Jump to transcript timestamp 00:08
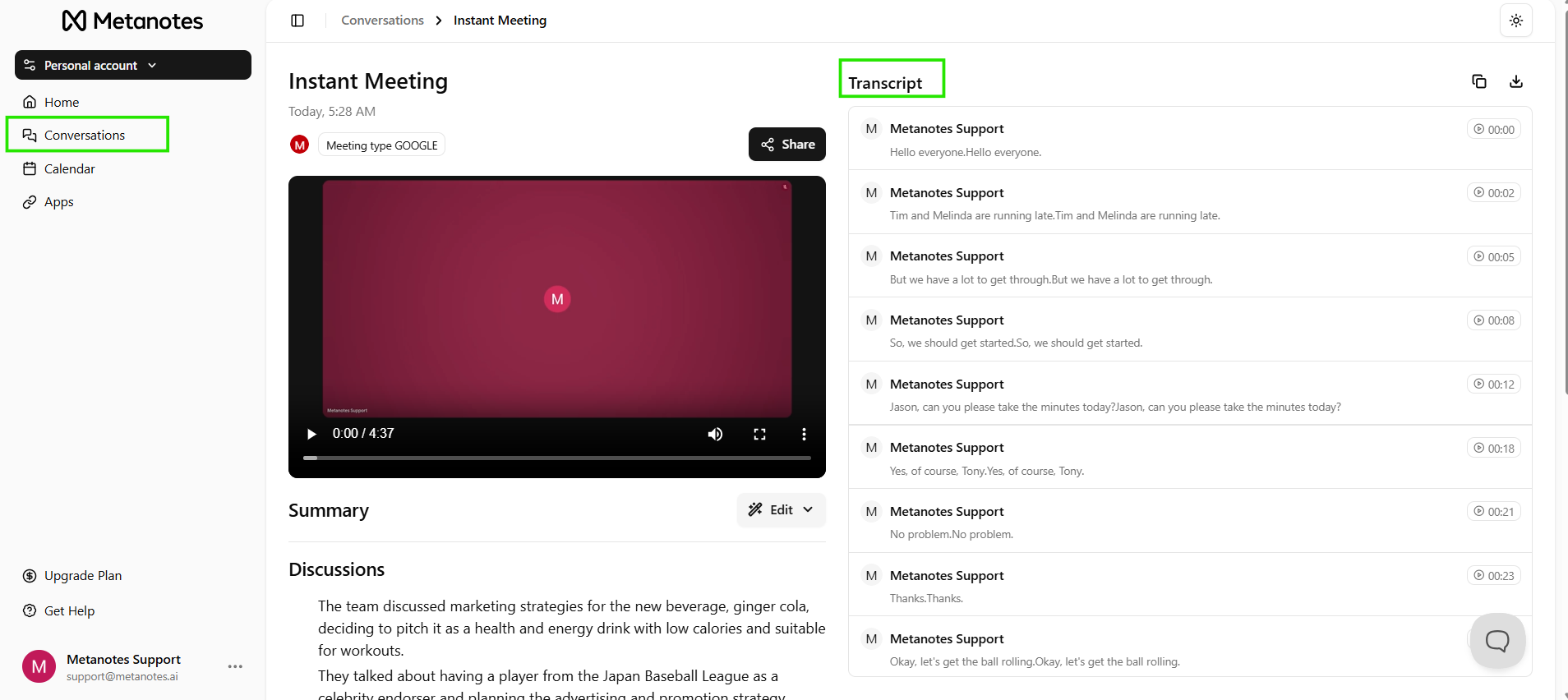This screenshot has width=1568, height=700. [1493, 320]
